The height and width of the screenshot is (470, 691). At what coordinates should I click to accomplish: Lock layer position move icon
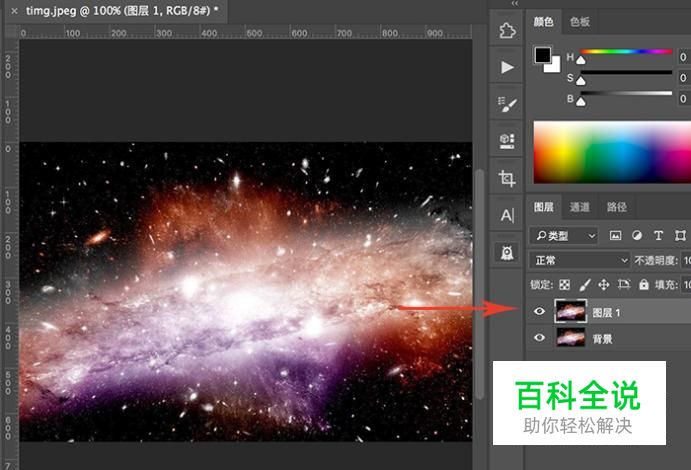(604, 285)
